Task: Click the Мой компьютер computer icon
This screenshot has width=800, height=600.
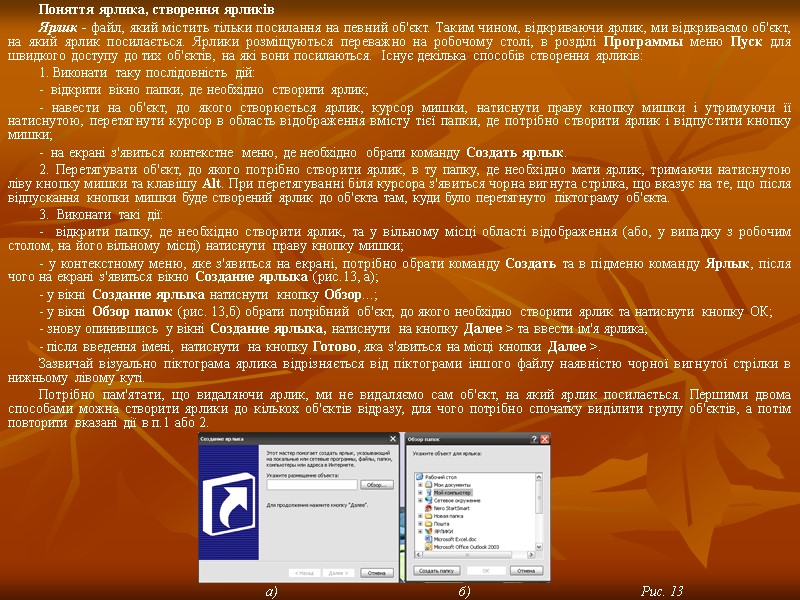Action: coord(429,493)
